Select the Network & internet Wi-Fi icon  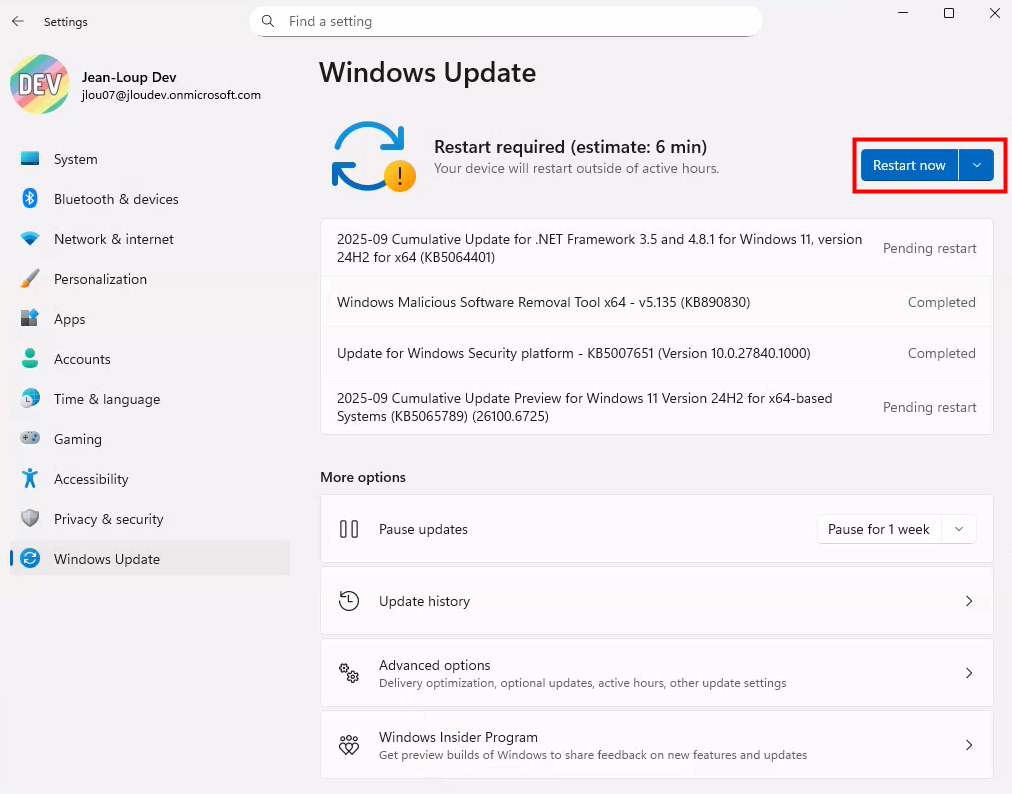tap(30, 239)
